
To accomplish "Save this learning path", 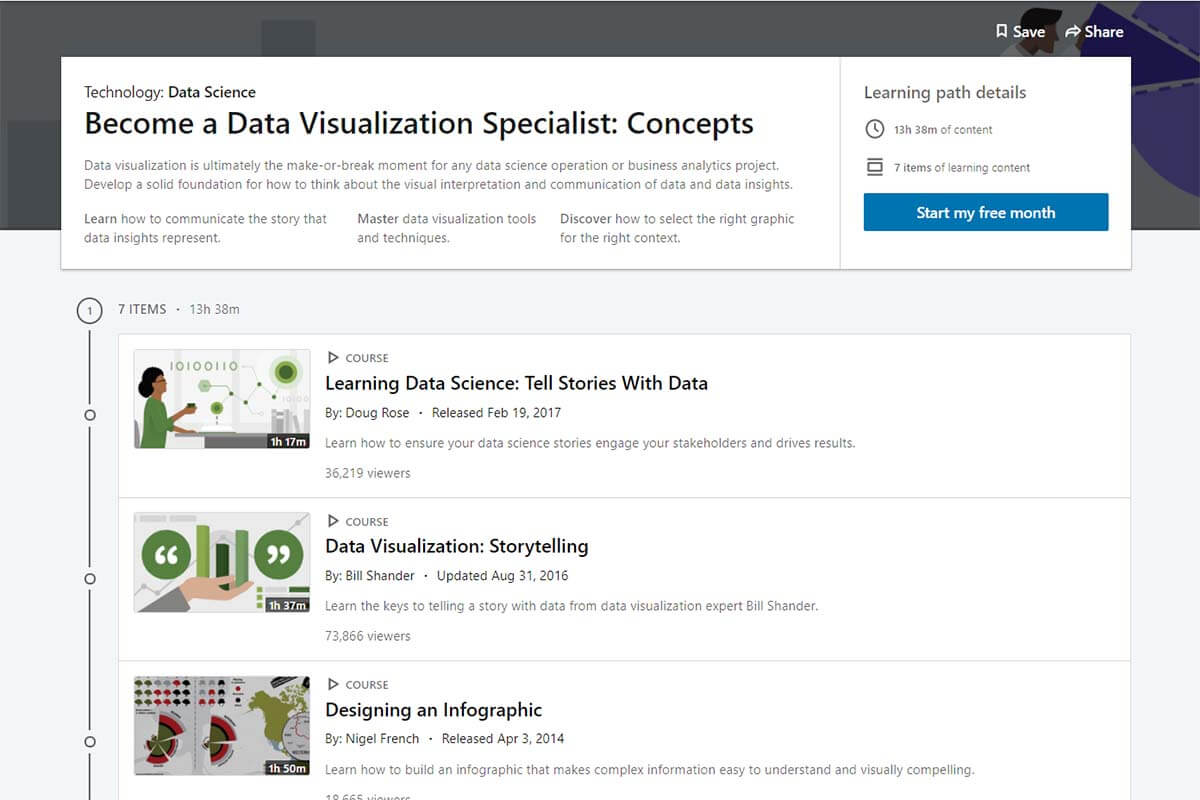I will [x=1020, y=32].
